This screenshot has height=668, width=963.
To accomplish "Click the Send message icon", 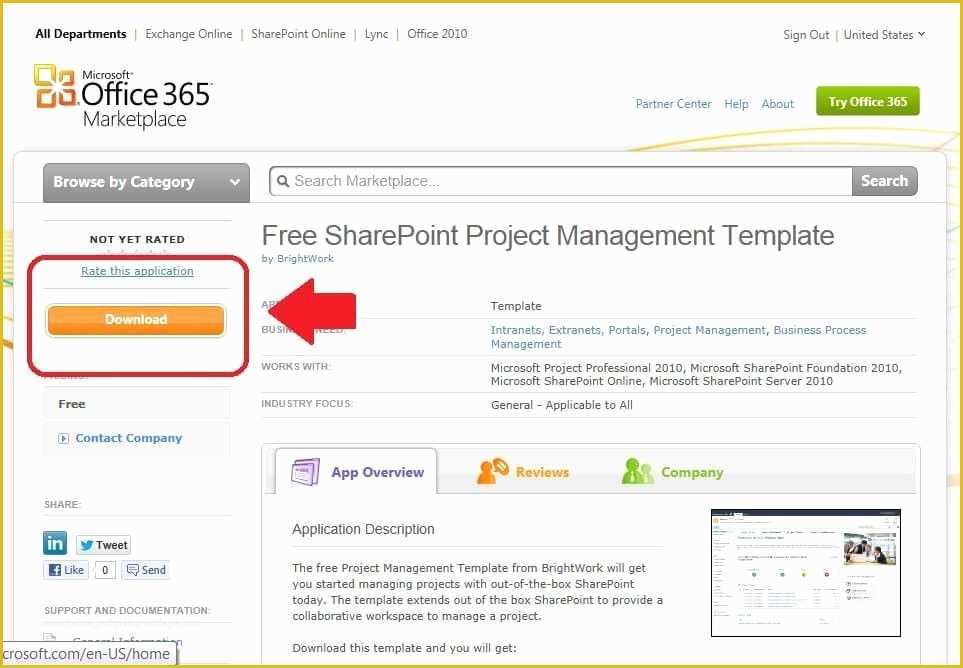I will pyautogui.click(x=133, y=569).
